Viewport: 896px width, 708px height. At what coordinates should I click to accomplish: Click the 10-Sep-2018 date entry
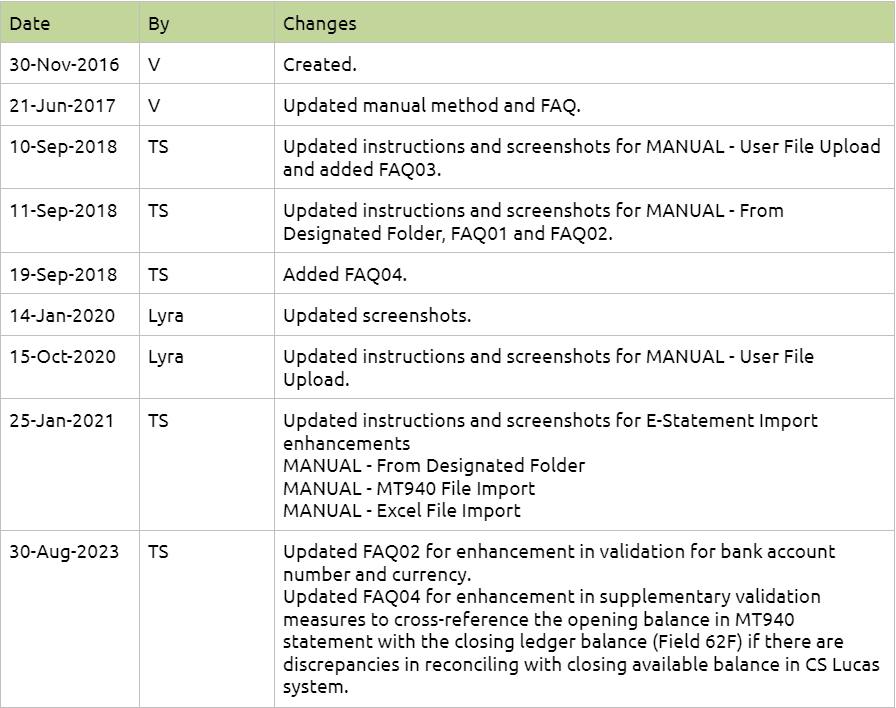[63, 147]
